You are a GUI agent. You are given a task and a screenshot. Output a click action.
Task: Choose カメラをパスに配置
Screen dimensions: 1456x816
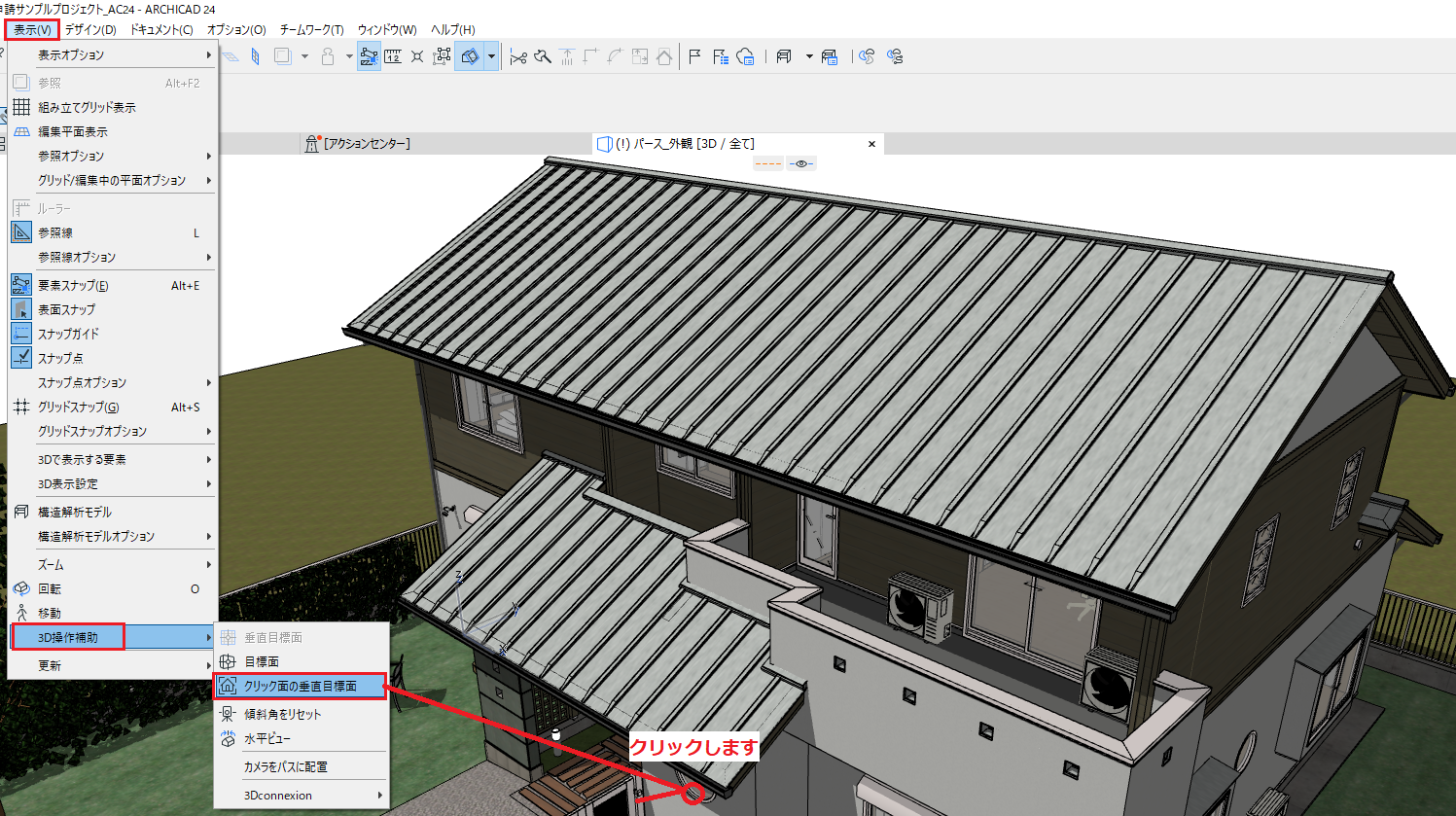tap(301, 766)
